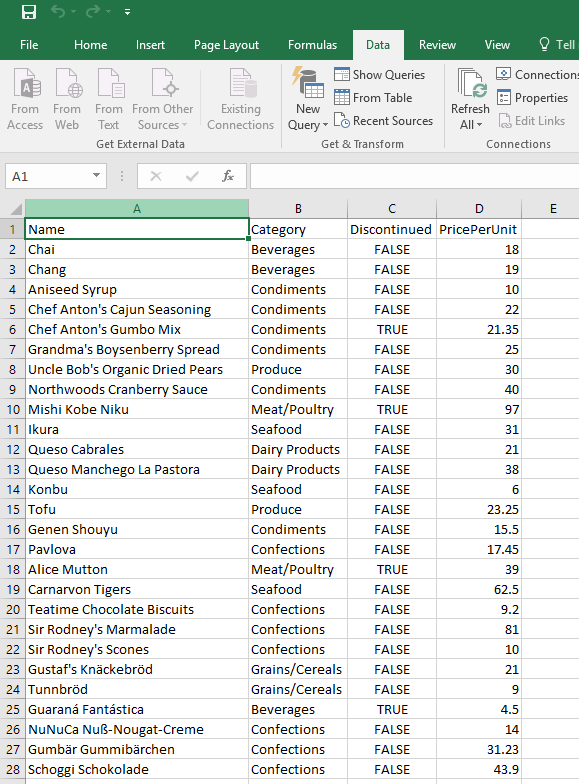579x784 pixels.
Task: Open Existing Connections
Action: 240,99
